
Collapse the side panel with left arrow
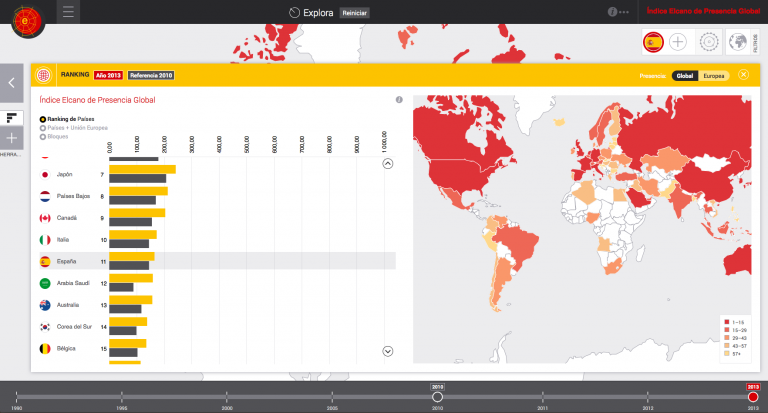click(x=11, y=83)
